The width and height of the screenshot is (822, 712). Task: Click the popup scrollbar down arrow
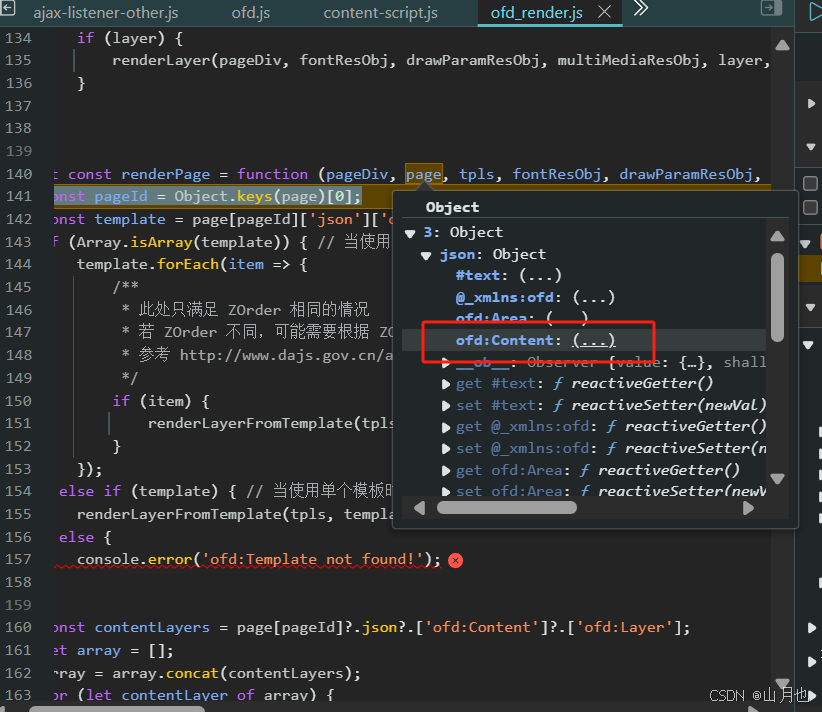click(777, 478)
